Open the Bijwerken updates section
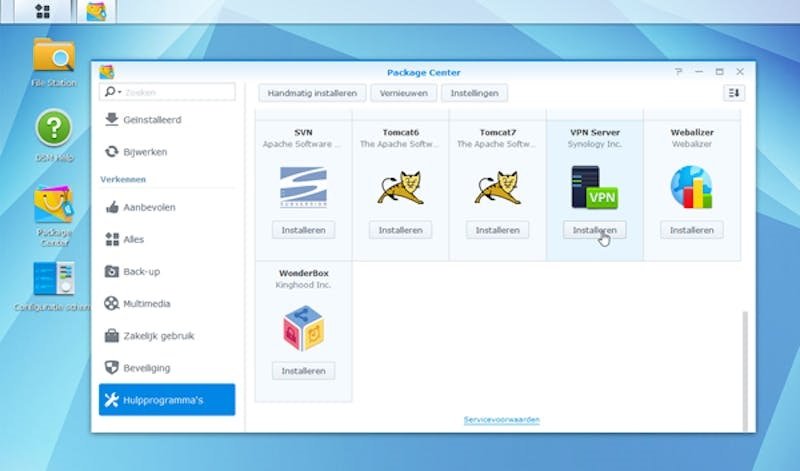Image resolution: width=800 pixels, height=471 pixels. pos(167,152)
